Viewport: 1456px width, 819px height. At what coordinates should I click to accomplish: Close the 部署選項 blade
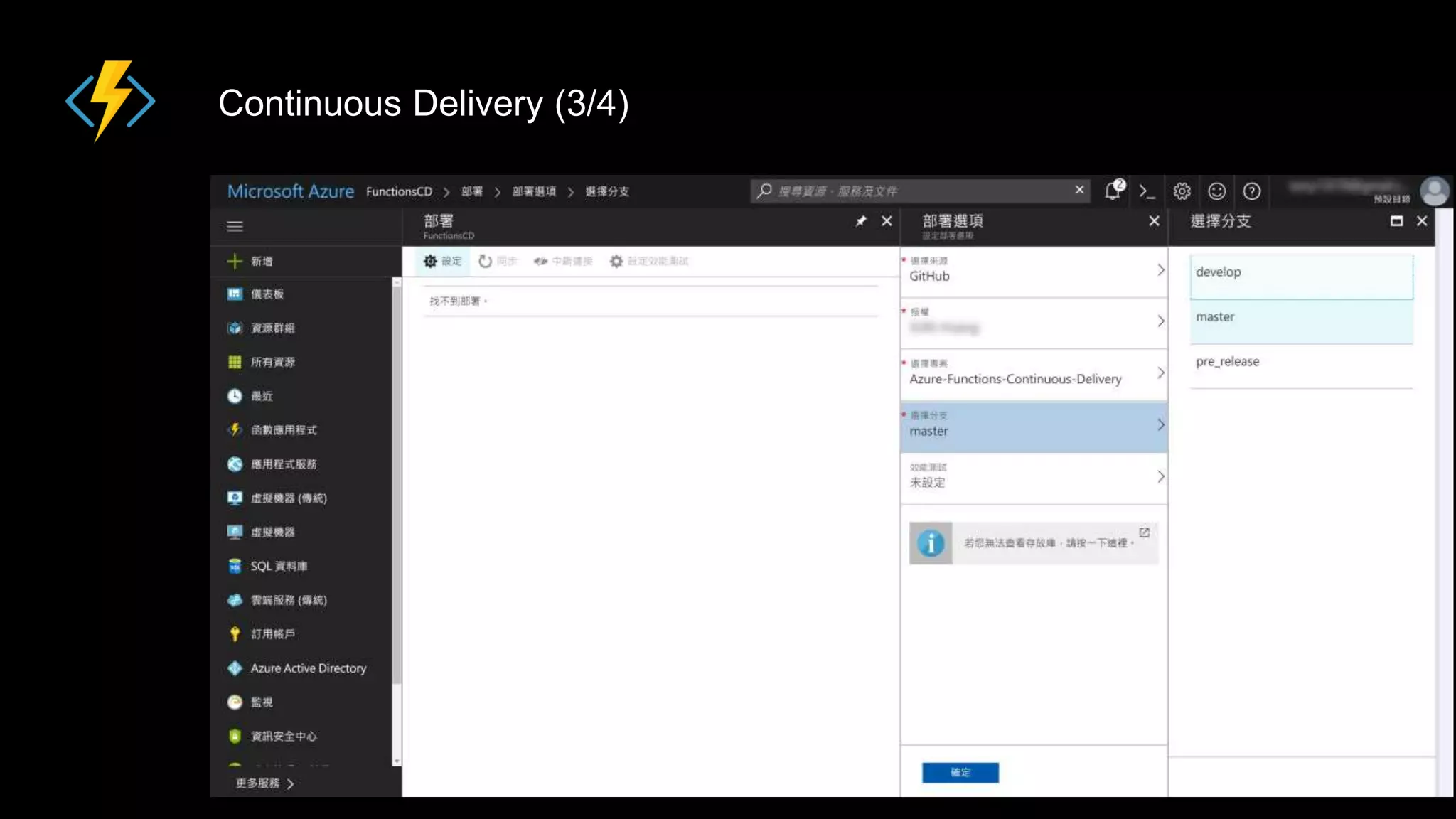[1154, 221]
